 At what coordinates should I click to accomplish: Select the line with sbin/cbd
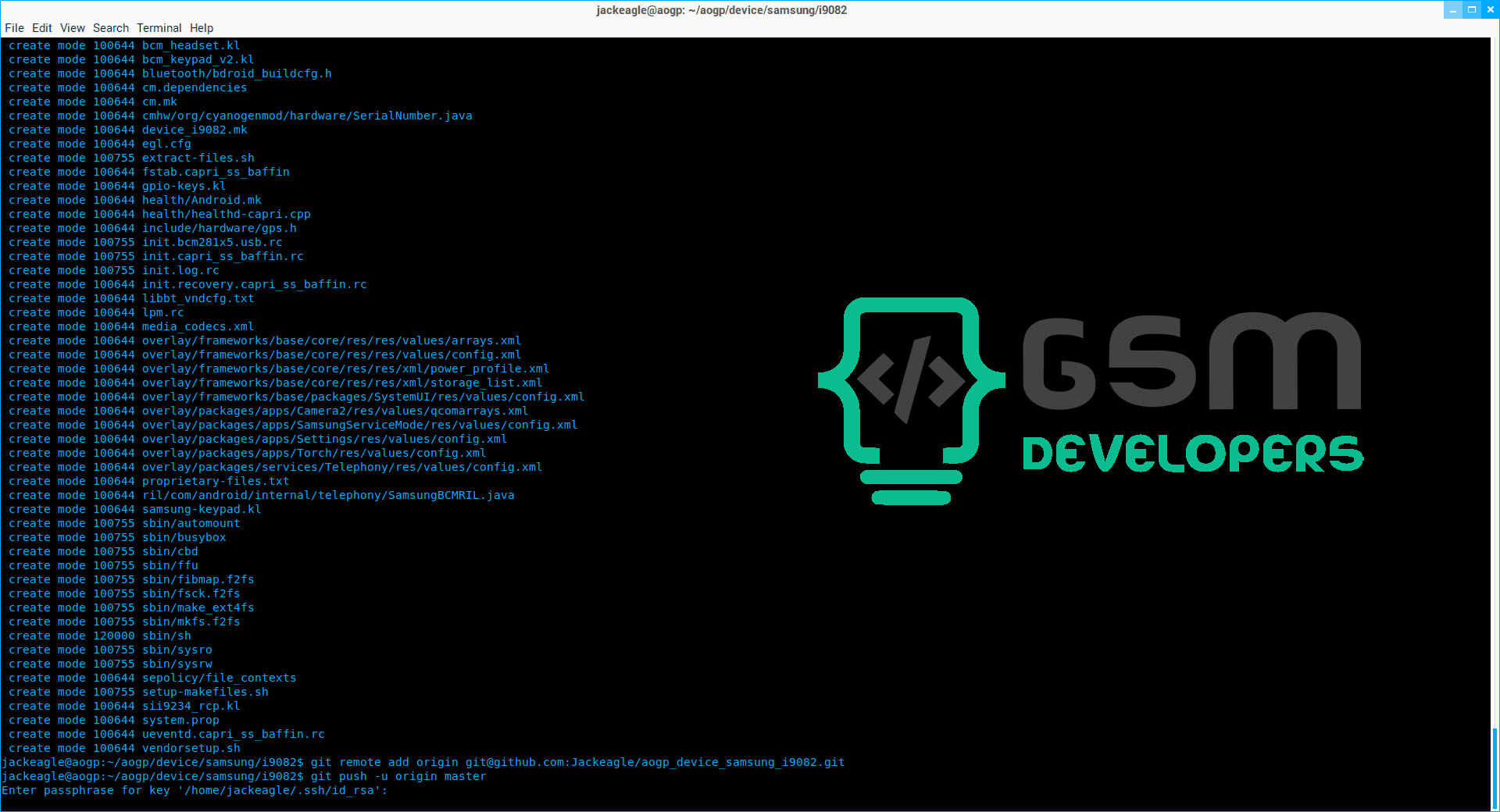point(103,552)
